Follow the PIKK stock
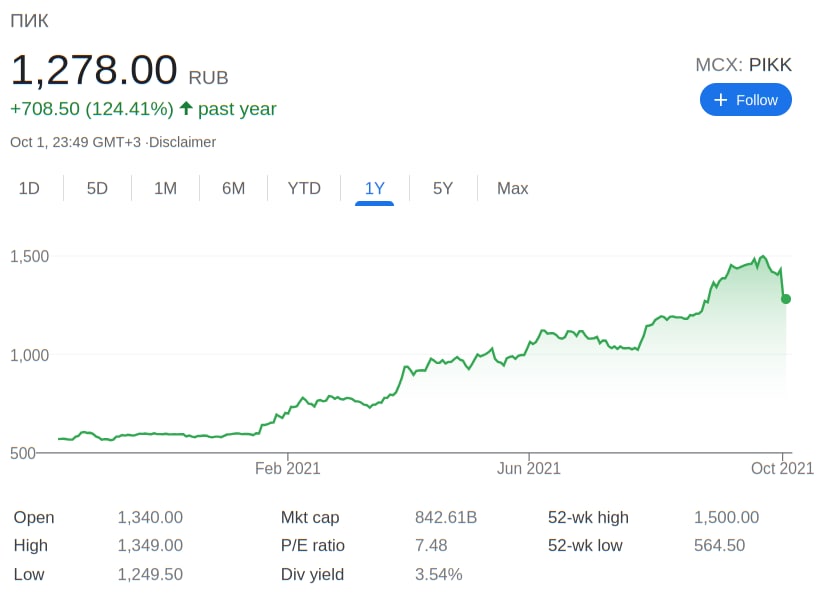Viewport: 827px width, 609px height. coord(746,100)
